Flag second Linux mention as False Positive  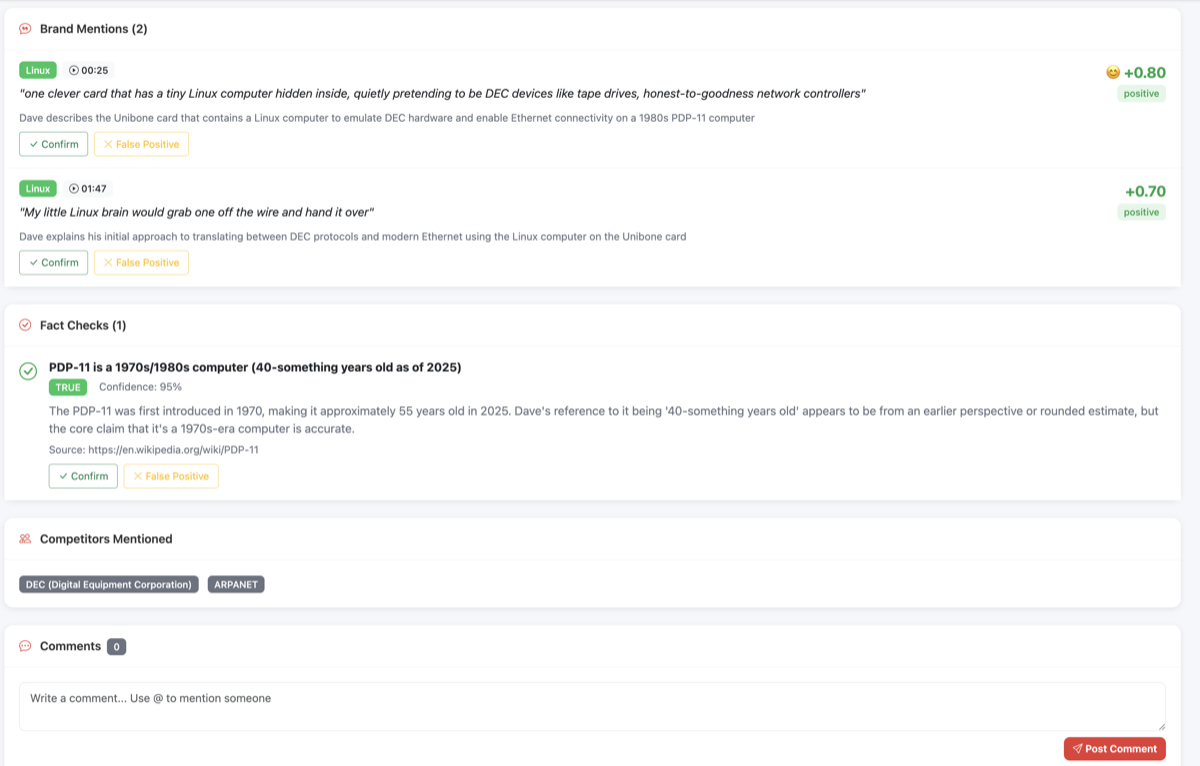point(141,262)
